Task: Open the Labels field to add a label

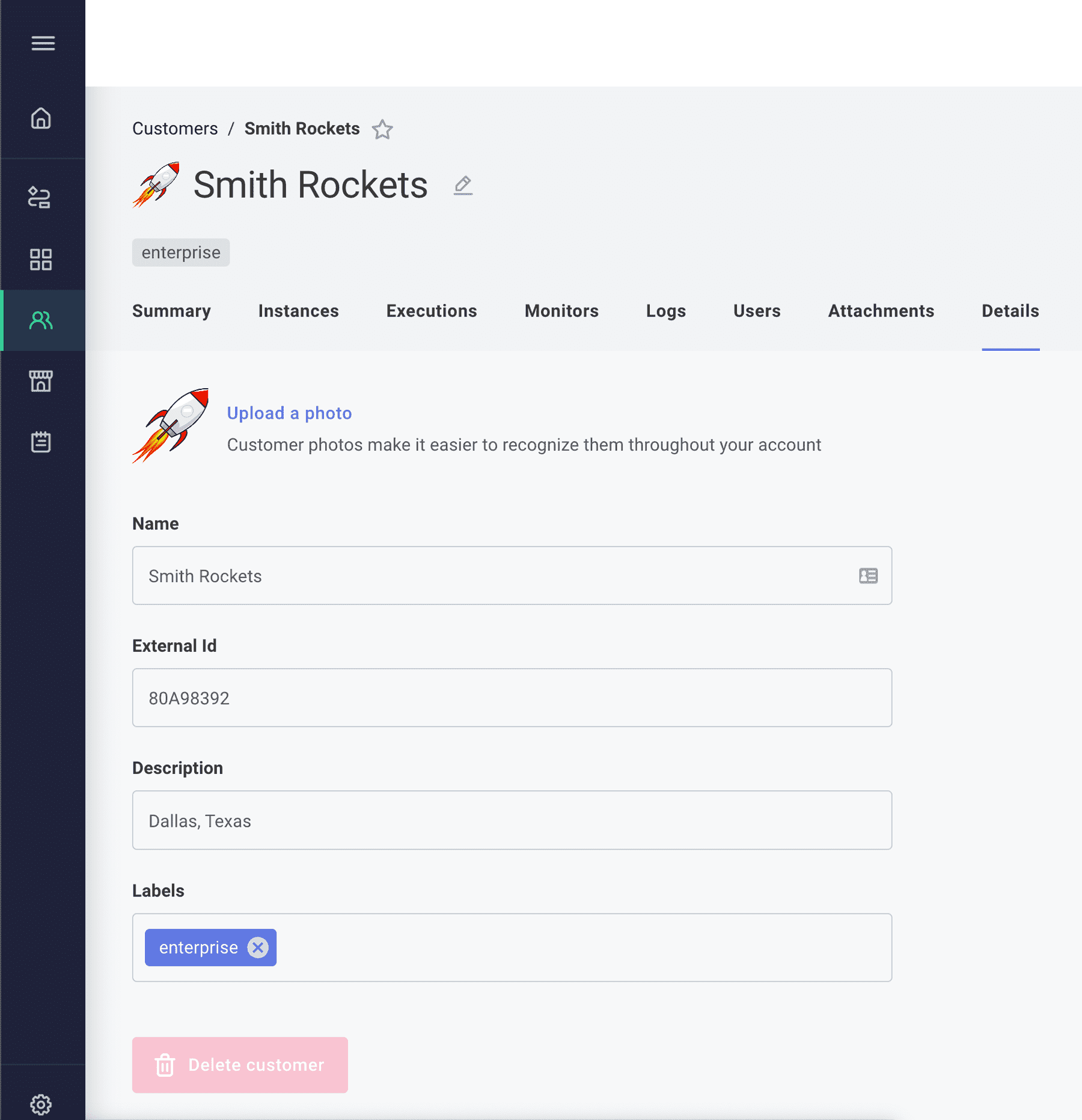Action: 541,948
